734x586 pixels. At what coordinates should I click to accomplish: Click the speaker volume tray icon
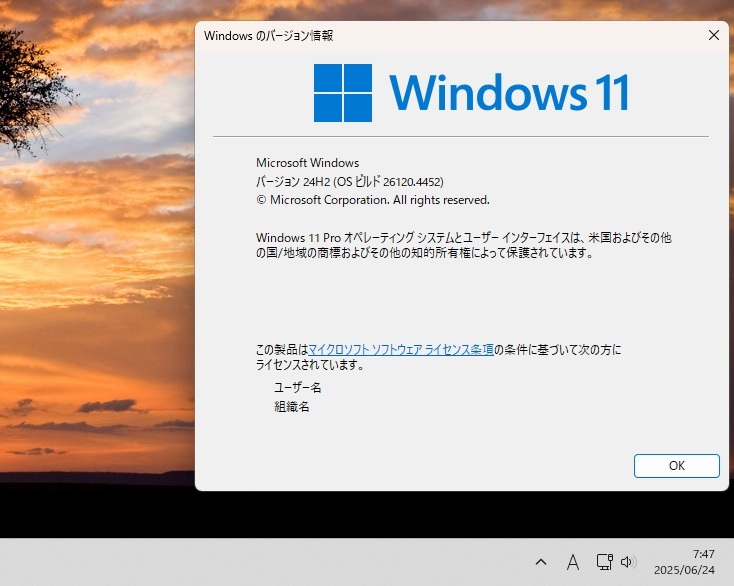[627, 562]
